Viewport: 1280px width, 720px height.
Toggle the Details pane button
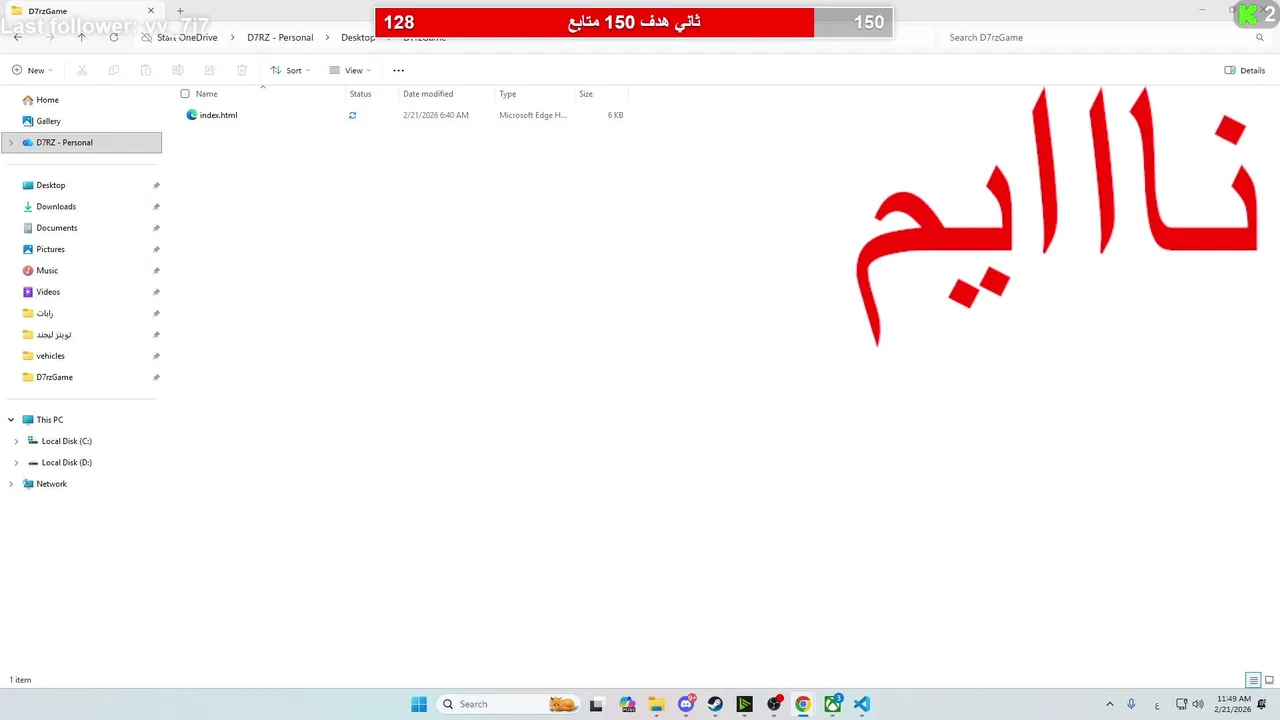(x=1245, y=70)
